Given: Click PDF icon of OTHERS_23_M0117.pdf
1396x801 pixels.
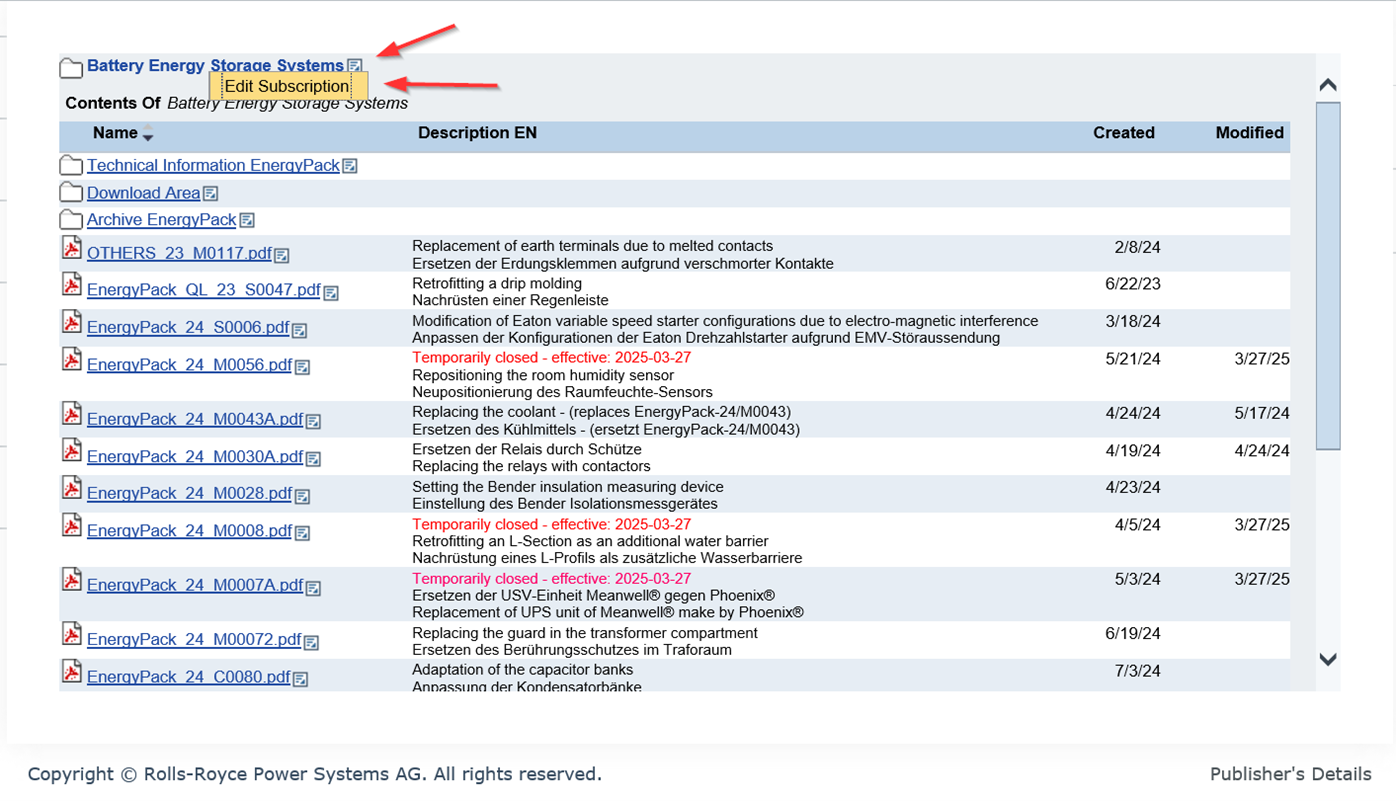Looking at the screenshot, I should point(72,248).
